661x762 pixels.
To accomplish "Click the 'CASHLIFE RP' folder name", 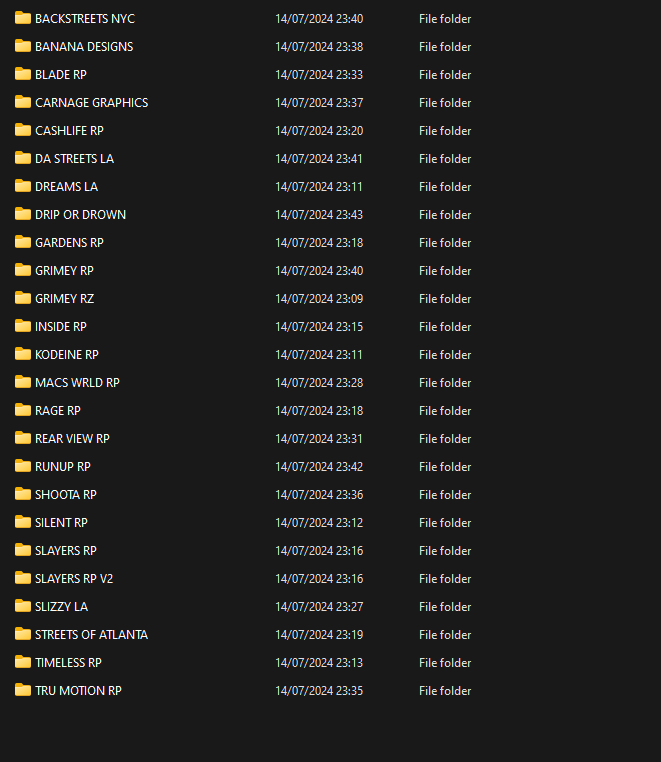I will [70, 131].
